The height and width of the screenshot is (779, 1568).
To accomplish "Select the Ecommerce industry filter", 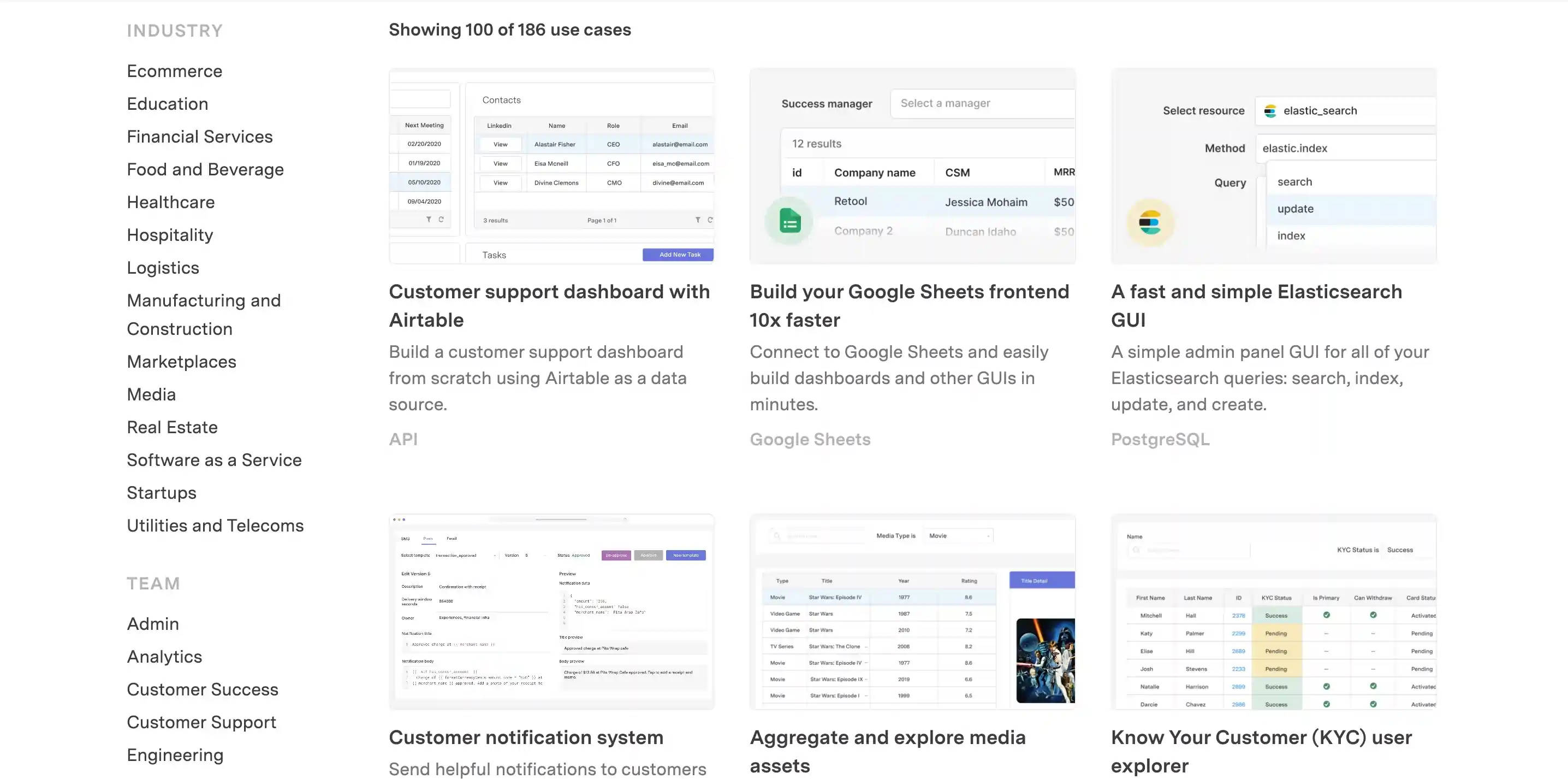I will [174, 70].
